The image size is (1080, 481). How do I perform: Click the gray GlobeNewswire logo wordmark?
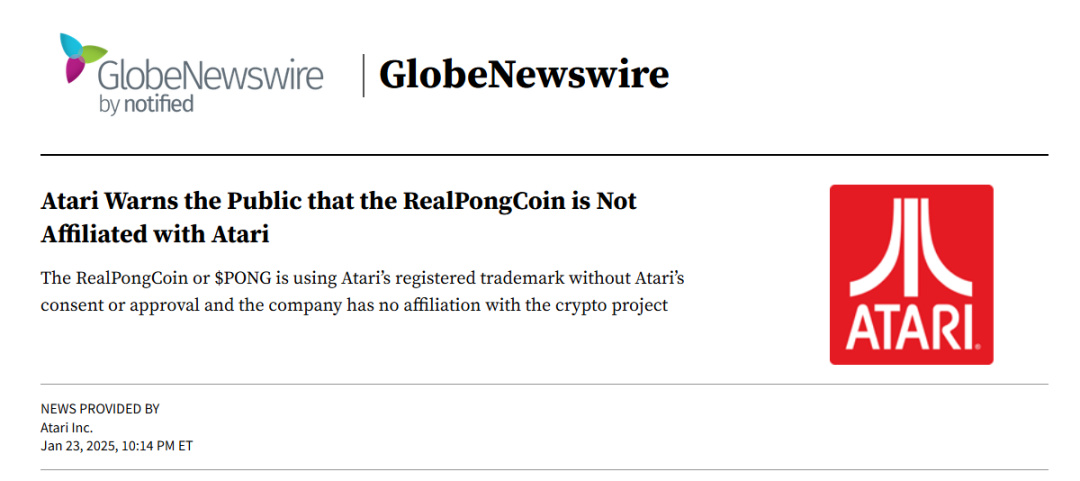pyautogui.click(x=210, y=77)
